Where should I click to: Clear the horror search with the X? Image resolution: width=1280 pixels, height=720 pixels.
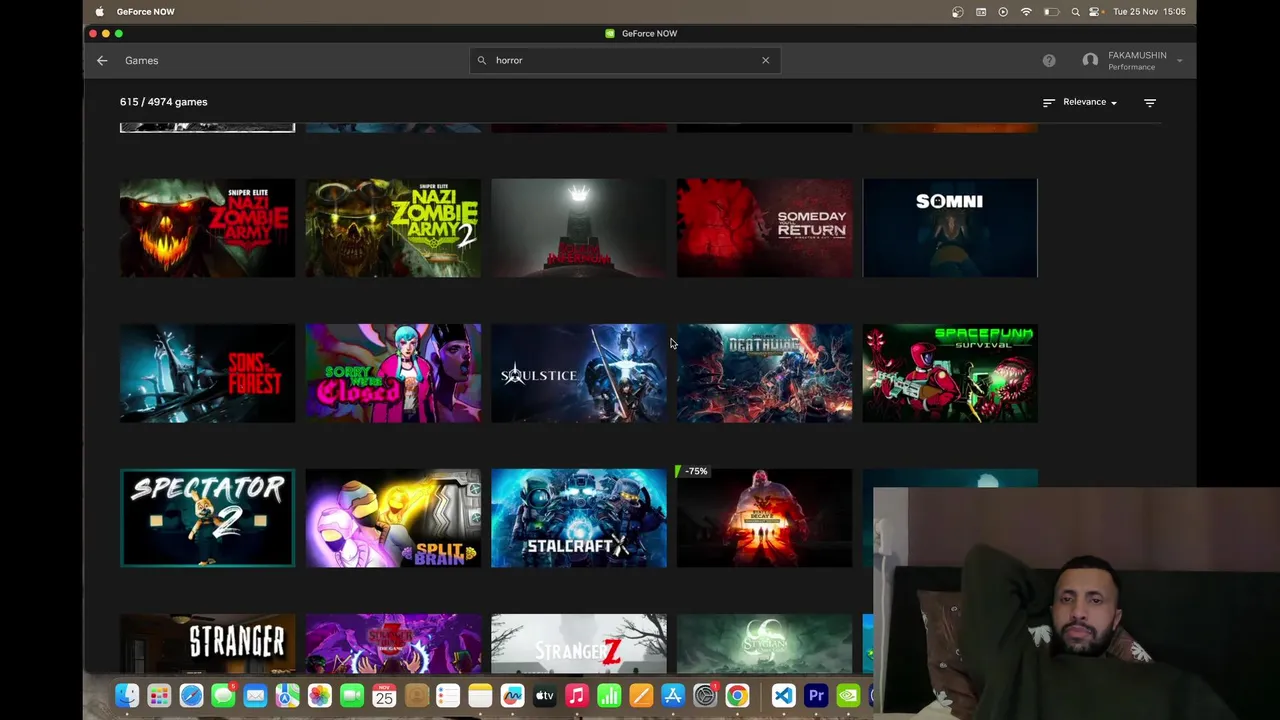766,60
